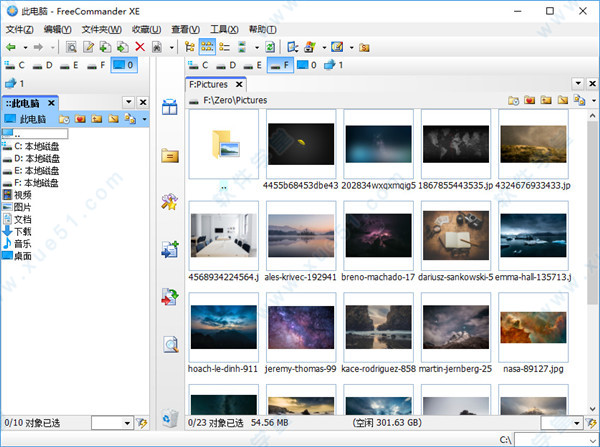This screenshot has width=600, height=447.
Task: Expand the back arrow history dropdown
Action: coord(24,47)
